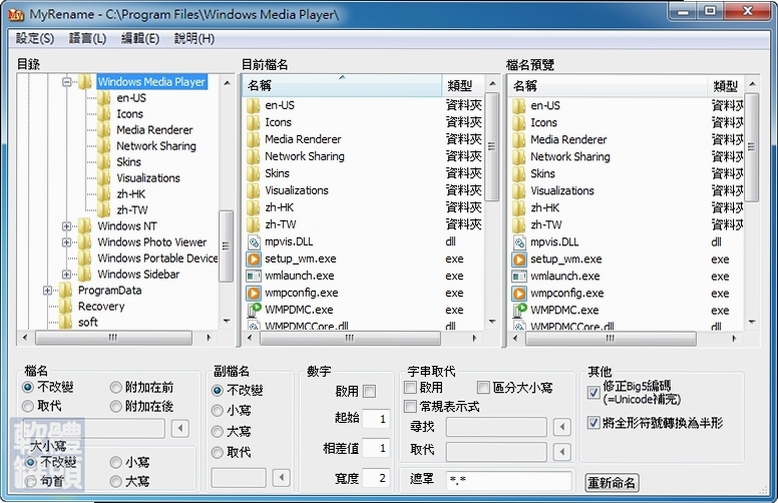Toggle the 區分大小寫 checkbox
778x503 pixels.
[x=483, y=387]
